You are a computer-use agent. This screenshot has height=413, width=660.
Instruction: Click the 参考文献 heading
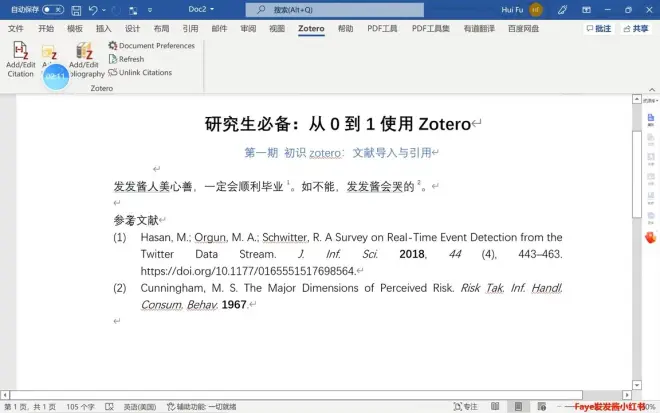point(136,220)
